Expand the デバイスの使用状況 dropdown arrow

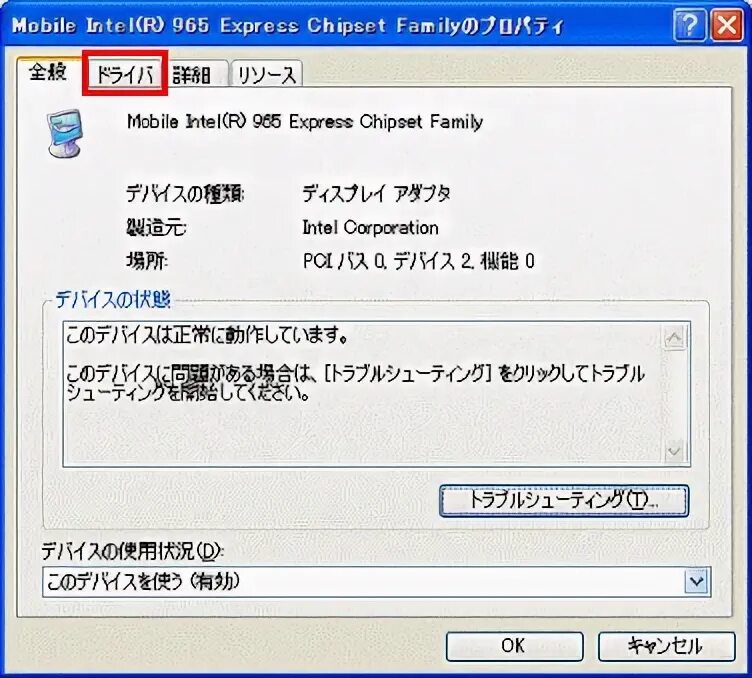696,582
